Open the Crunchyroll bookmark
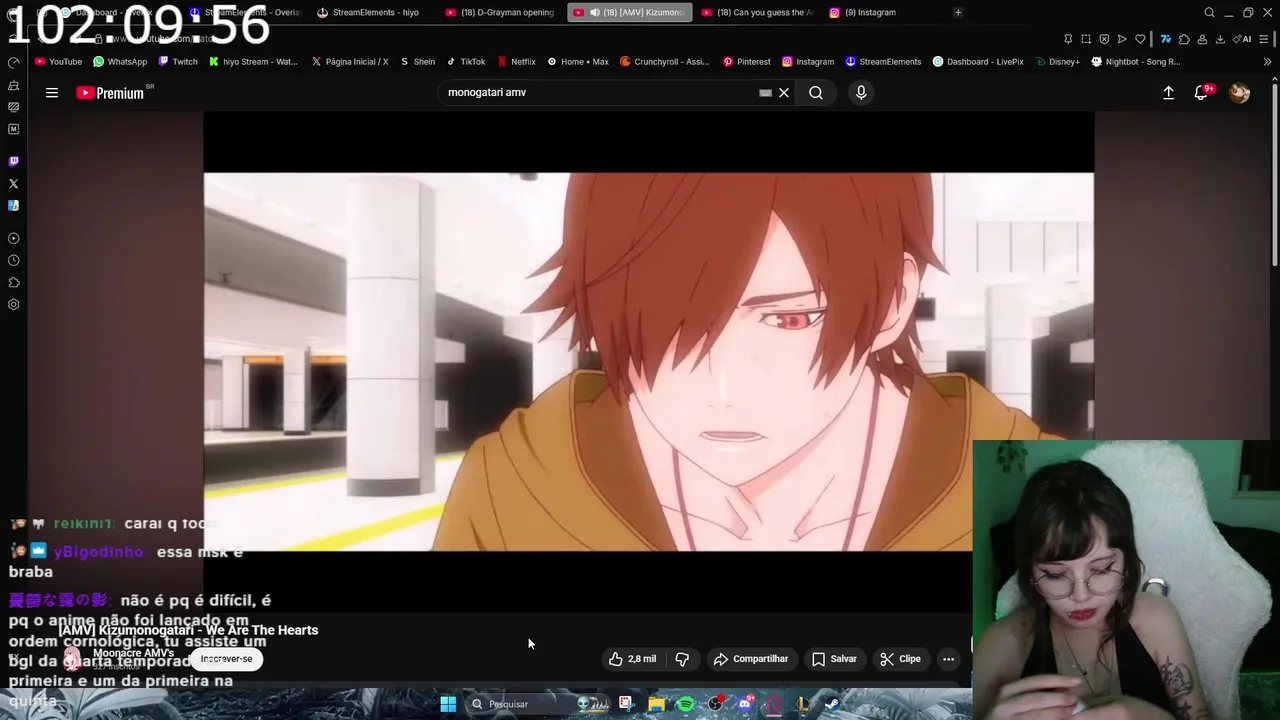The height and width of the screenshot is (720, 1280). pos(664,62)
